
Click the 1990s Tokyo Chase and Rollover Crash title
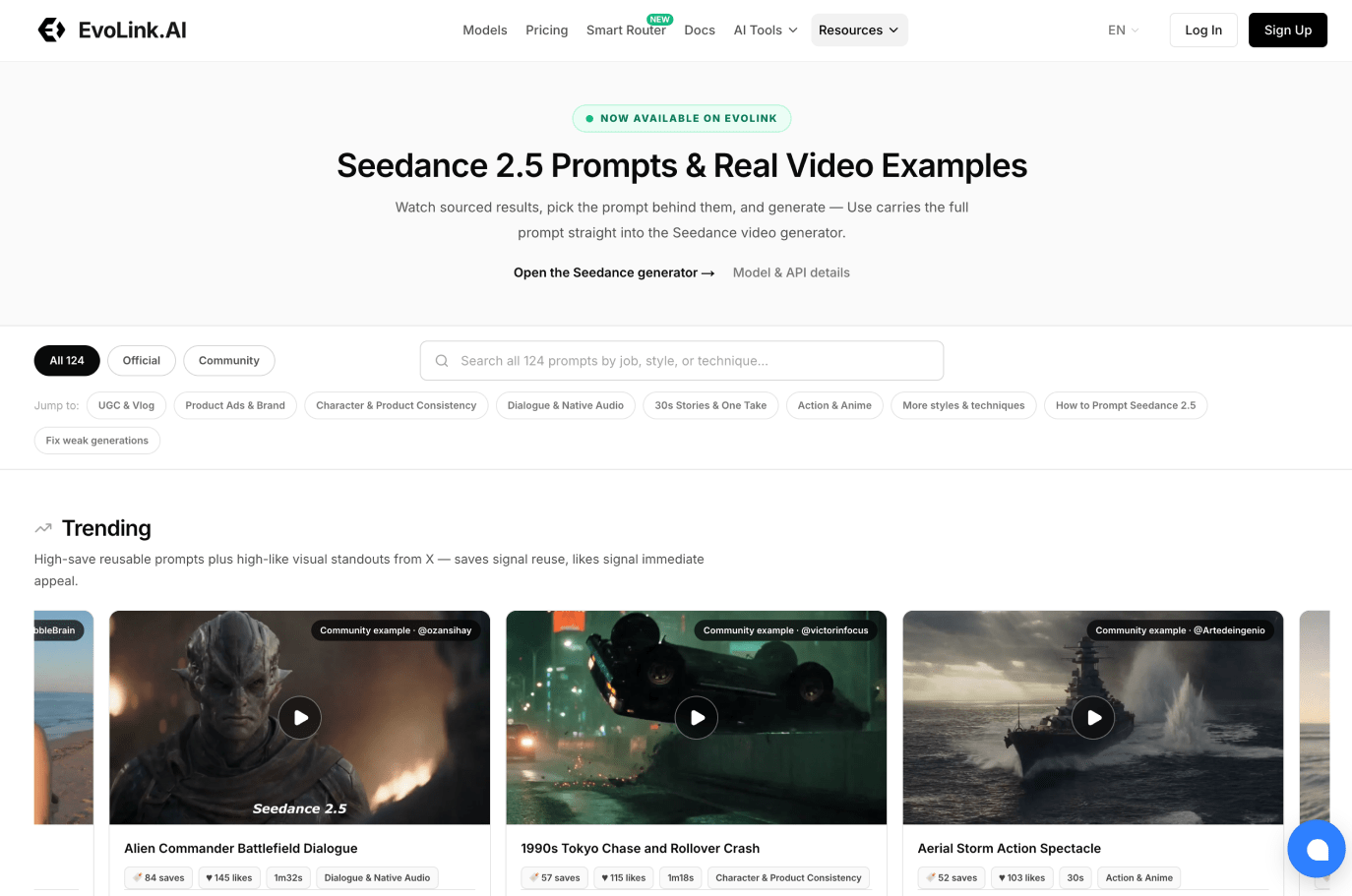(641, 849)
